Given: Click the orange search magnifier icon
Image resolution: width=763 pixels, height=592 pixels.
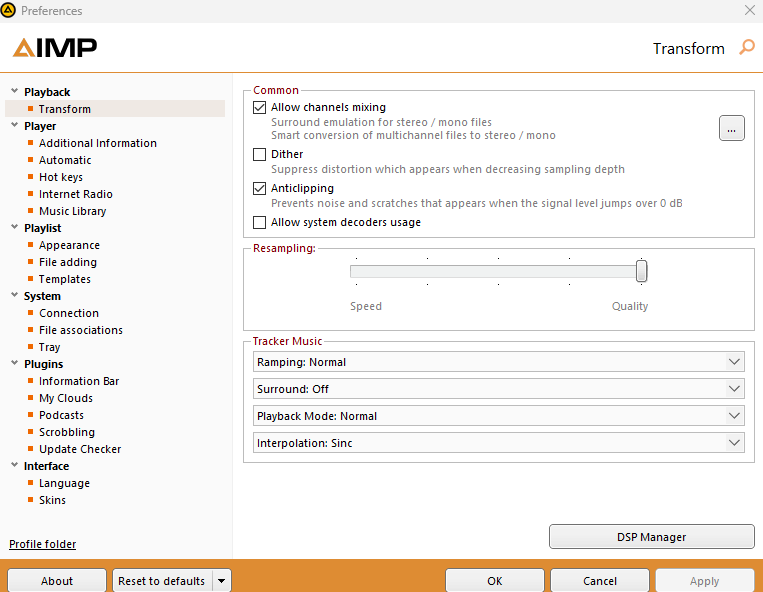Looking at the screenshot, I should tap(747, 47).
